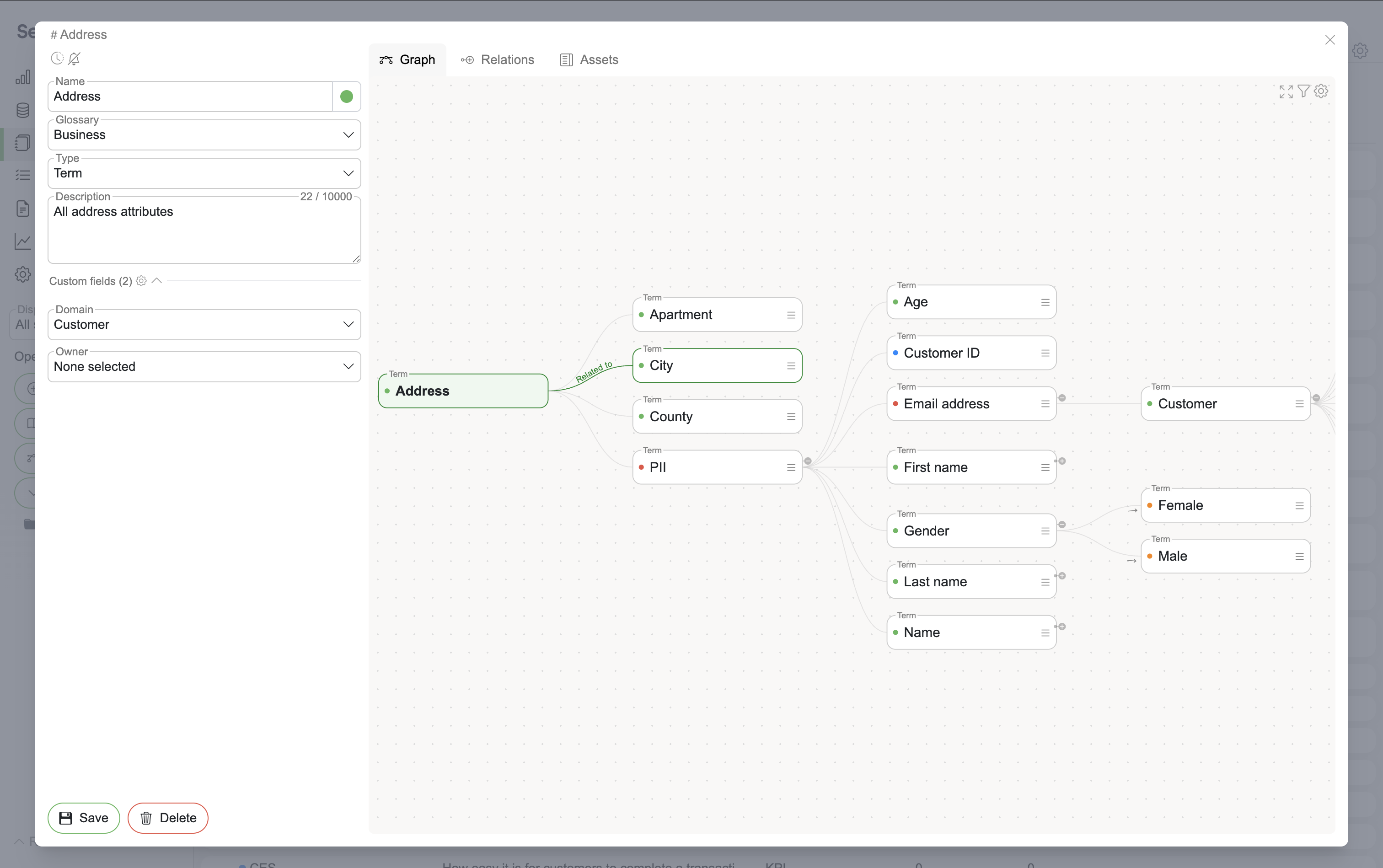Collapse the PII node children
The image size is (1383, 868).
pos(808,461)
